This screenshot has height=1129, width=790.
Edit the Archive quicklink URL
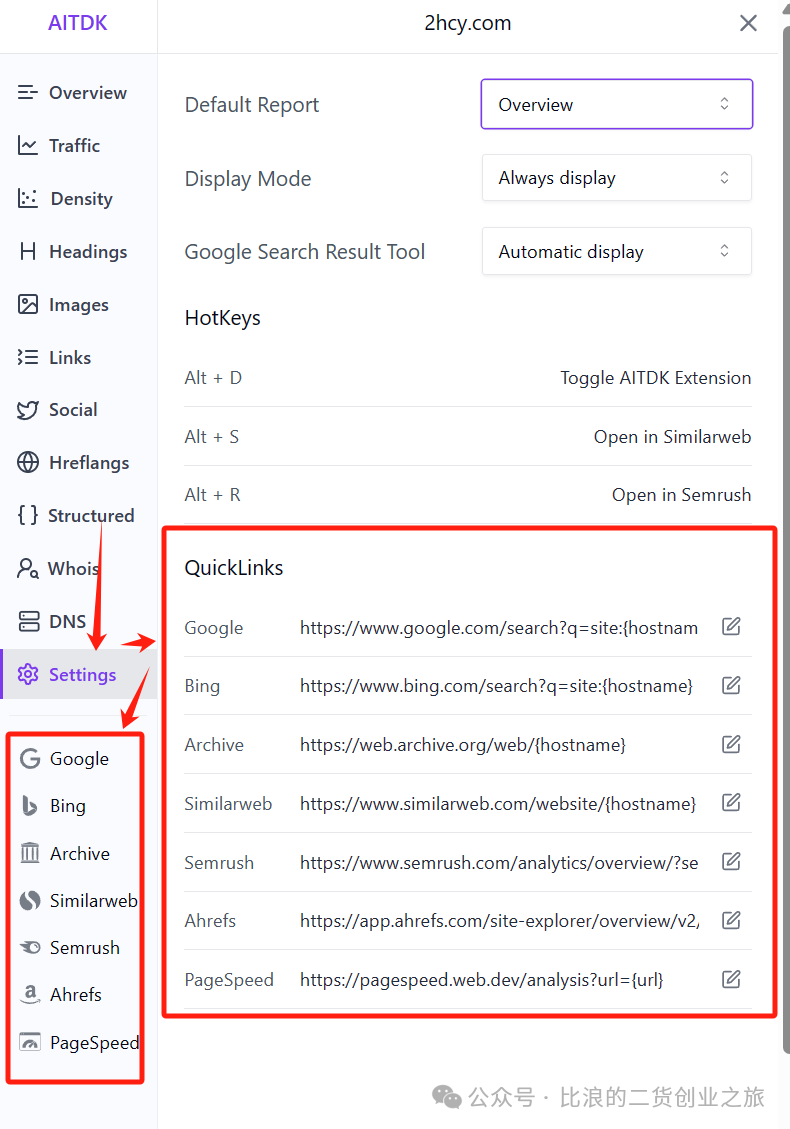(x=731, y=744)
